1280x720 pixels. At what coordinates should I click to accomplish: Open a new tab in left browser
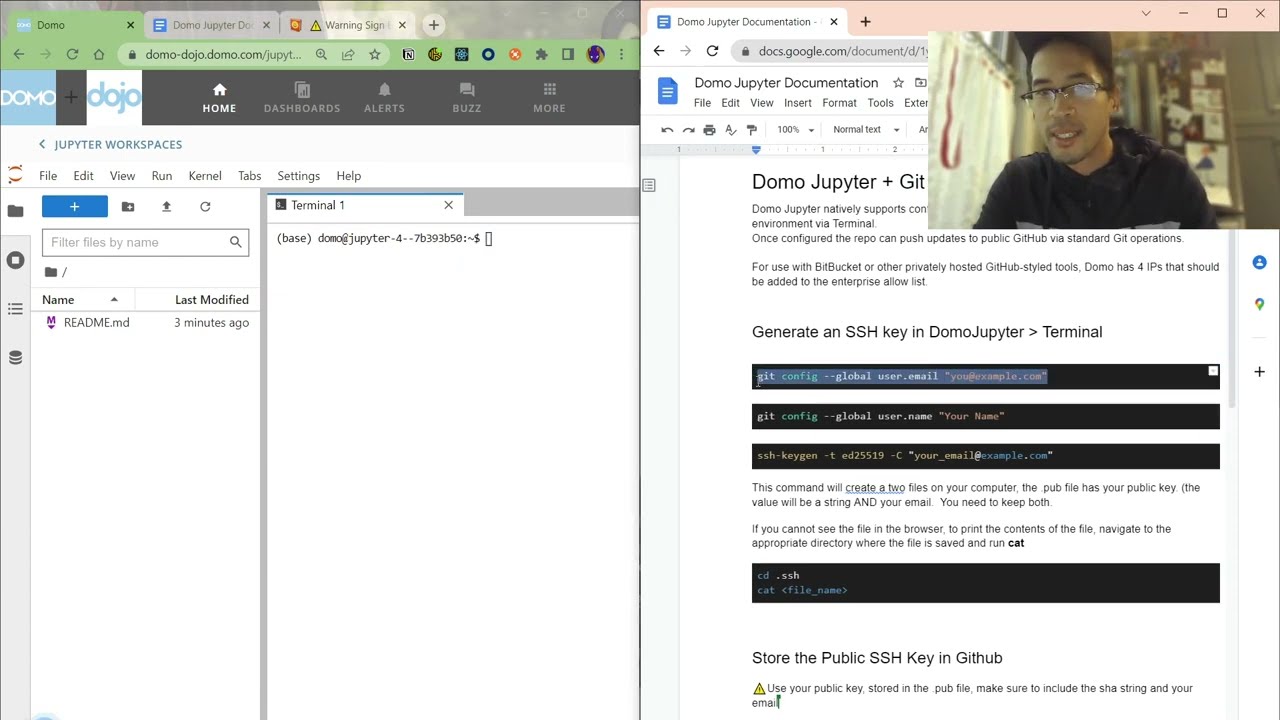(x=433, y=25)
